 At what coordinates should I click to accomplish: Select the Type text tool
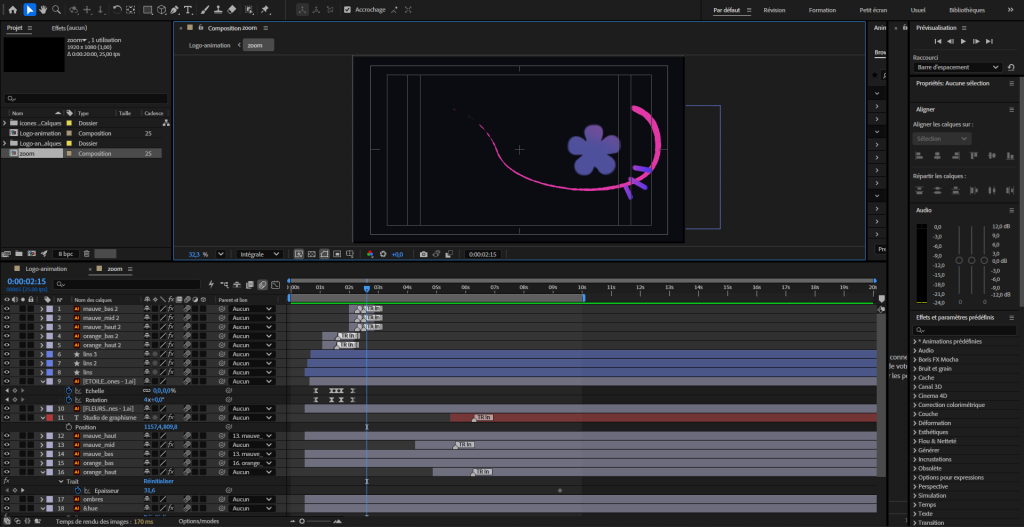point(188,10)
